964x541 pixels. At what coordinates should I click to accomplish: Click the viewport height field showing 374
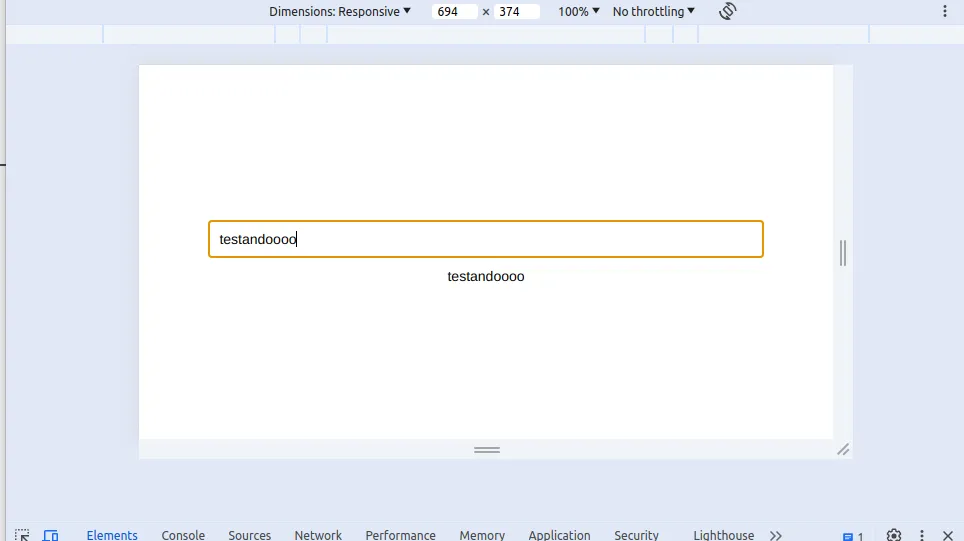[516, 11]
